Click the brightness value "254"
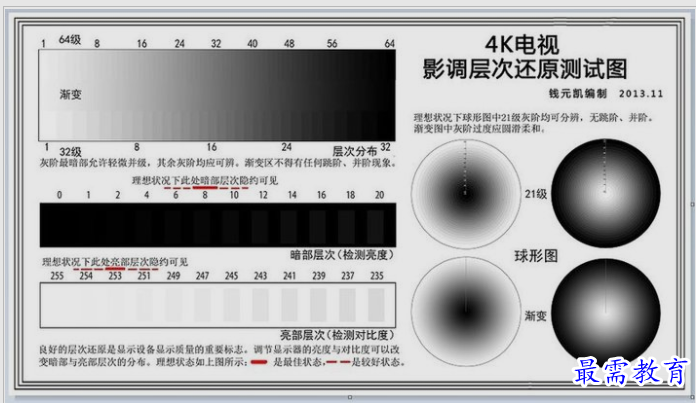This screenshot has height=403, width=696. [x=86, y=276]
